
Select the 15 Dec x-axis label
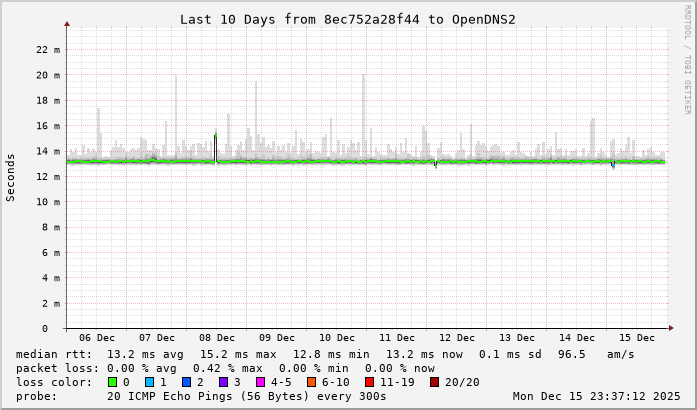click(x=637, y=338)
